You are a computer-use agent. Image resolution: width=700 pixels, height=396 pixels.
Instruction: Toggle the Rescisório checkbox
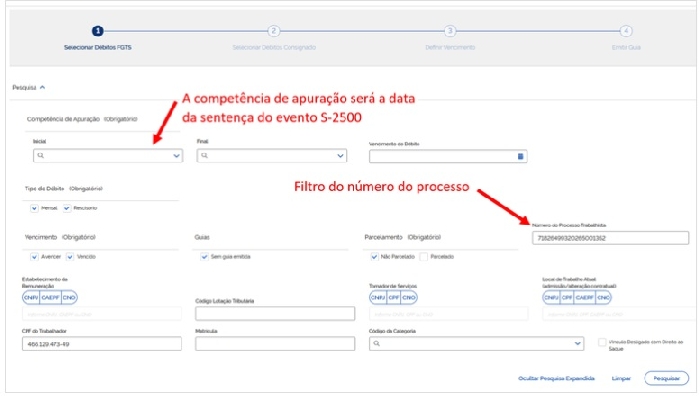[67, 208]
